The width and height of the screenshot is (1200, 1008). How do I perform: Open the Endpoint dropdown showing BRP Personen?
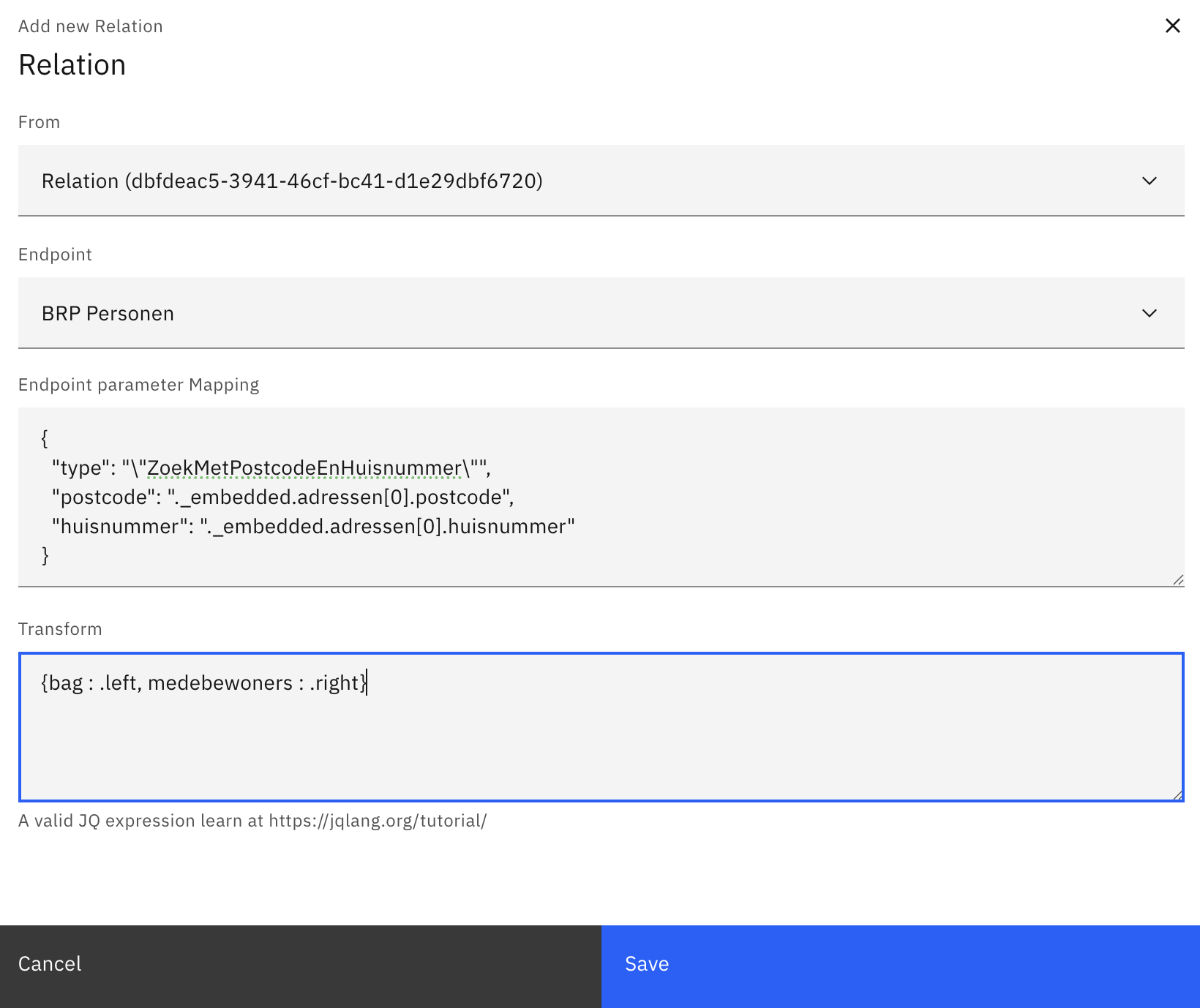click(585, 313)
